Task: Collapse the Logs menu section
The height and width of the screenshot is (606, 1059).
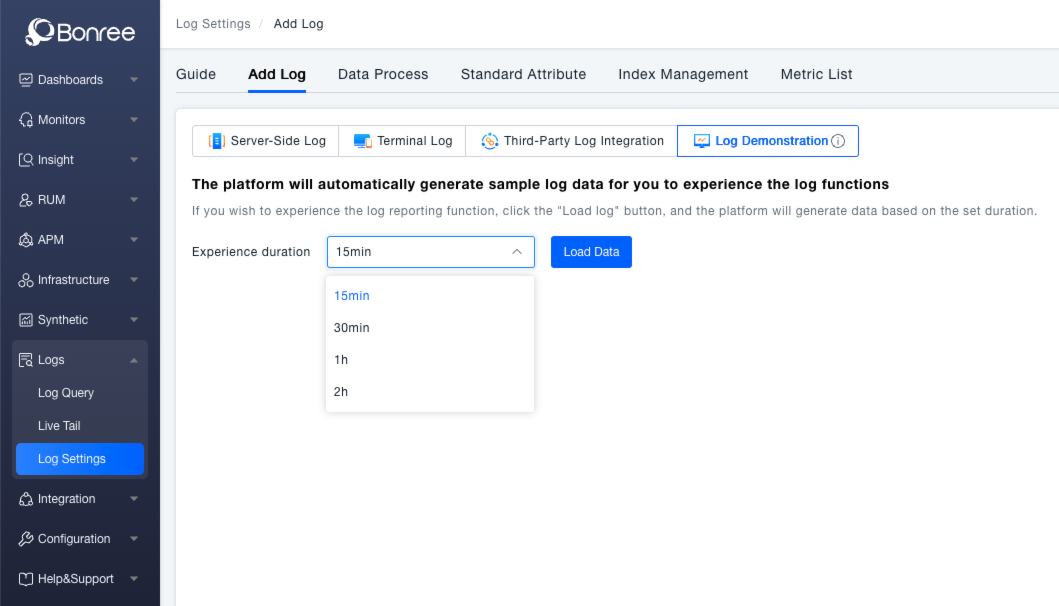Action: coord(134,360)
